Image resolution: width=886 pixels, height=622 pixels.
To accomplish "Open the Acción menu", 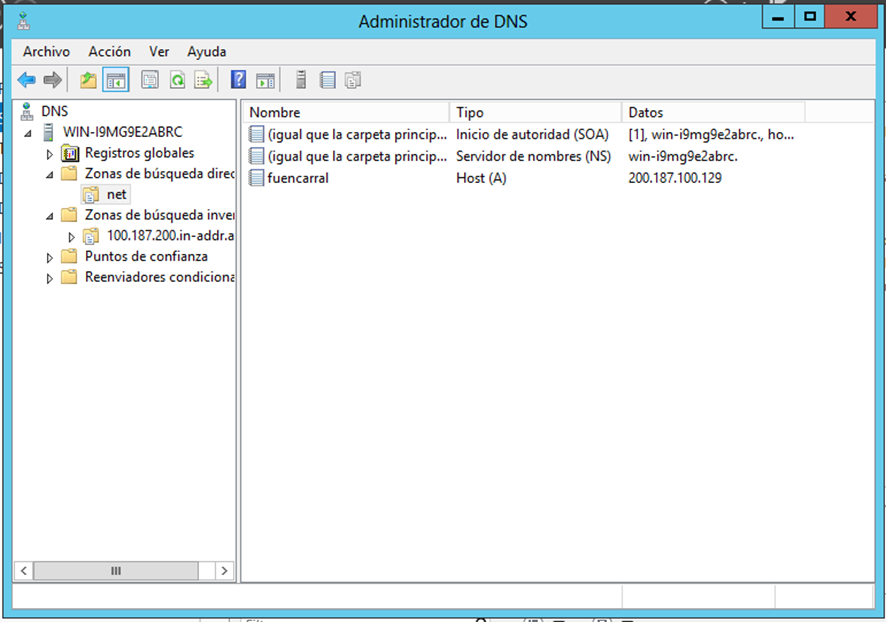I will [x=109, y=51].
